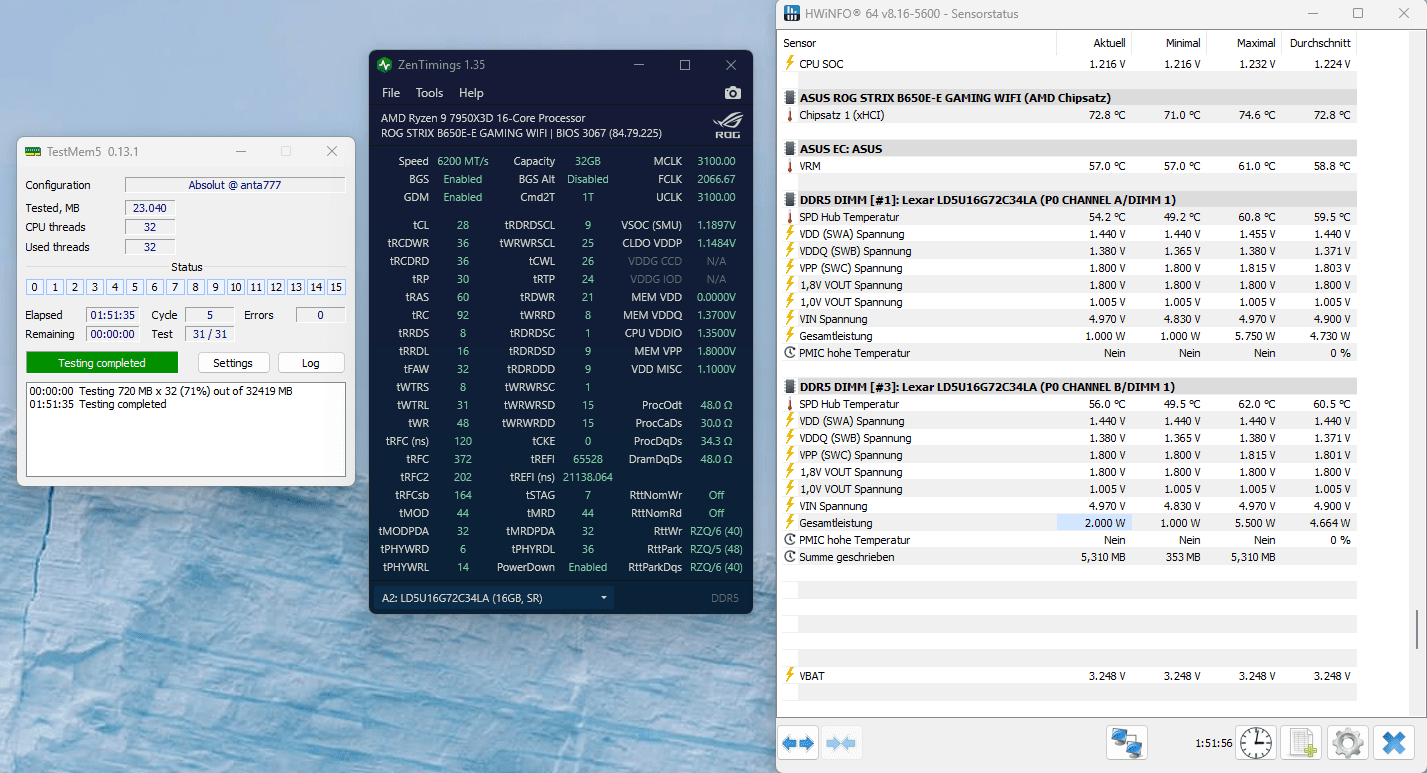Select DIMM #1 VDDQ (SWB) Spannung row
This screenshot has width=1427, height=773.
pos(1068,251)
